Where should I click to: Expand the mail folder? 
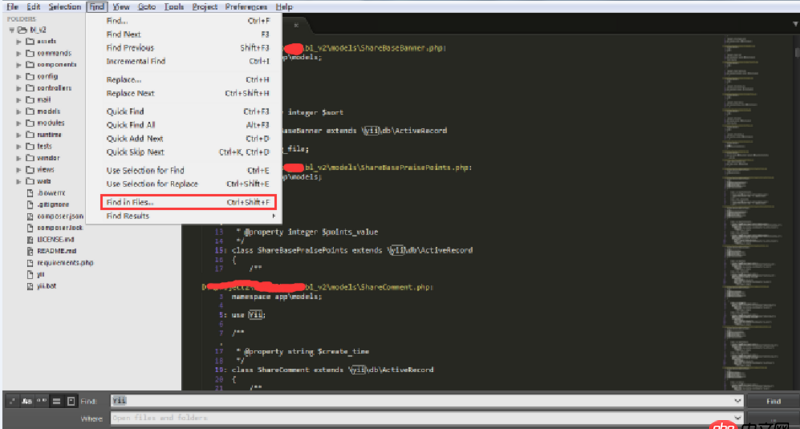[19, 100]
